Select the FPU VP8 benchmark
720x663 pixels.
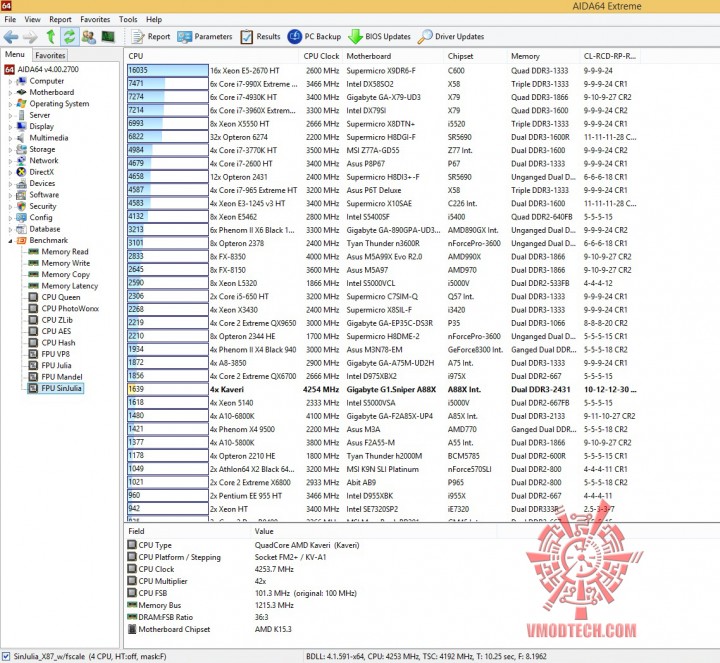click(56, 354)
